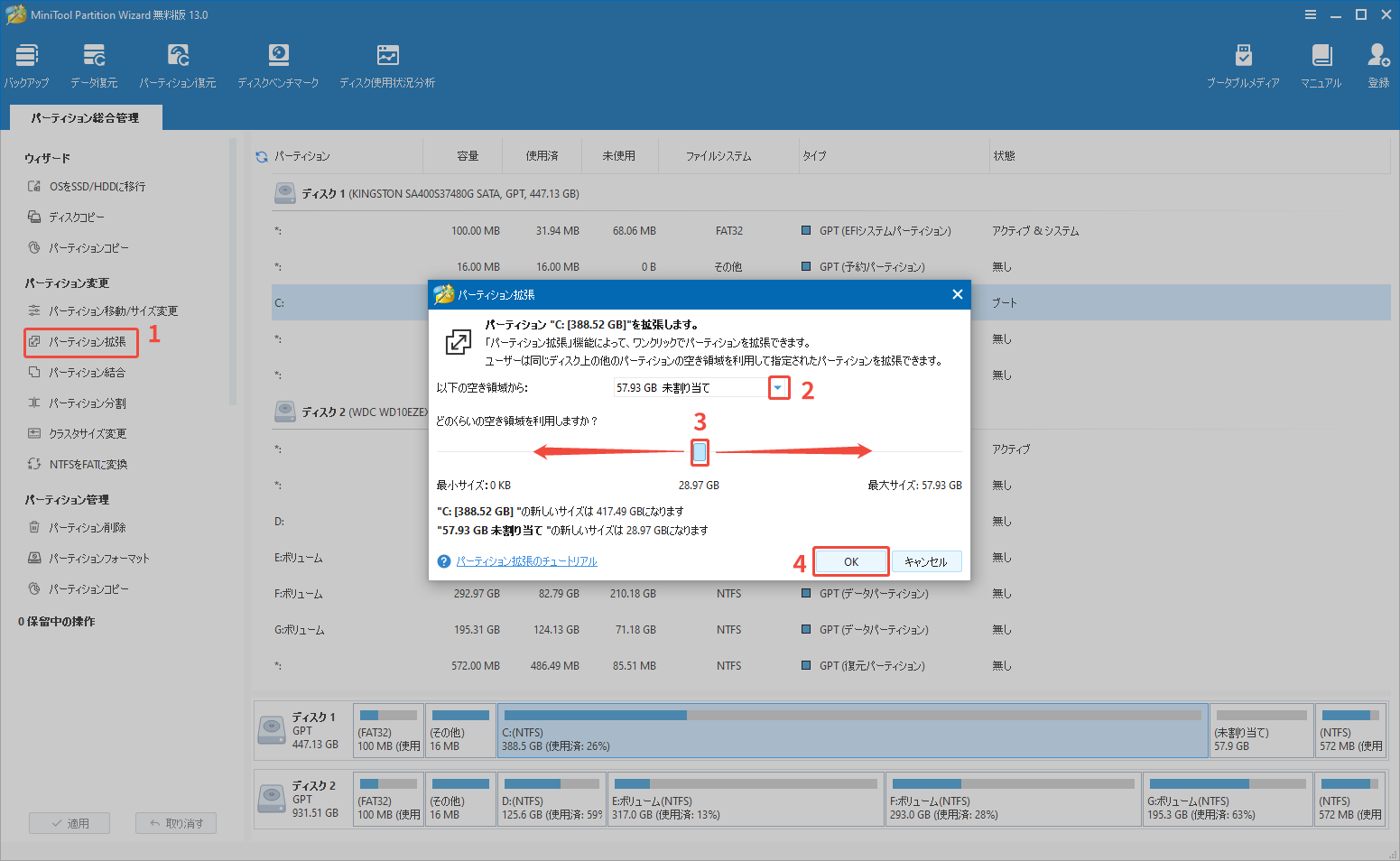Open the hamburger menu in title bar

click(x=1310, y=14)
